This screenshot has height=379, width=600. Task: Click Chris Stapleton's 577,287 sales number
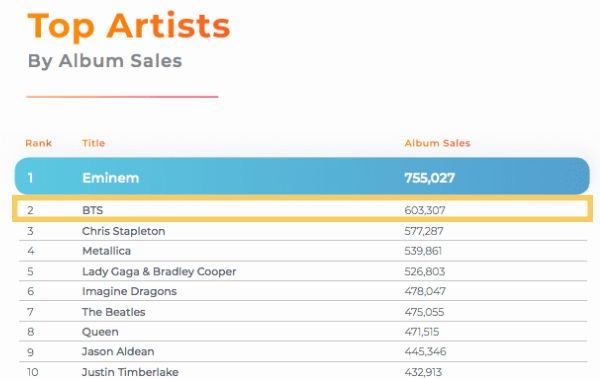(424, 231)
